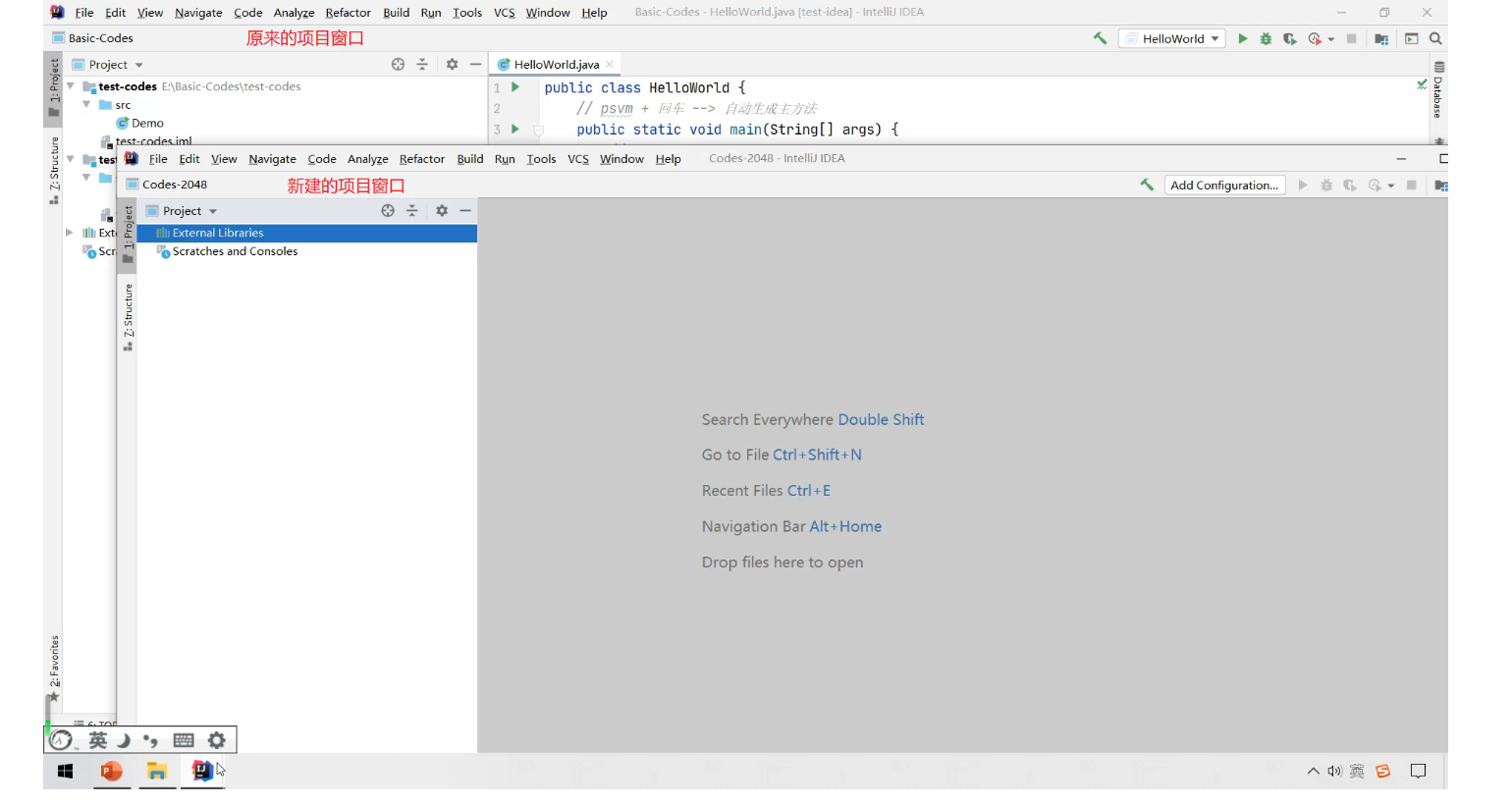Click Debug bug icon in Codes-2048 toolbar
The width and height of the screenshot is (1512, 805).
point(1326,185)
